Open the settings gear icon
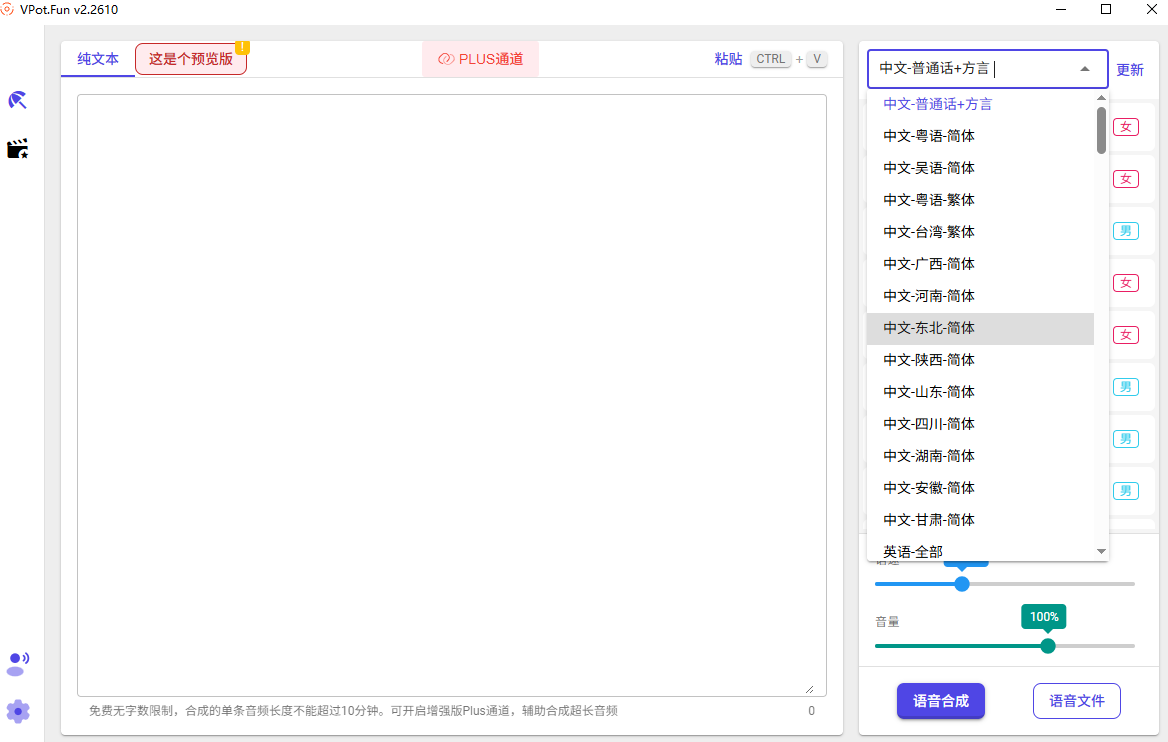1168x742 pixels. tap(18, 711)
